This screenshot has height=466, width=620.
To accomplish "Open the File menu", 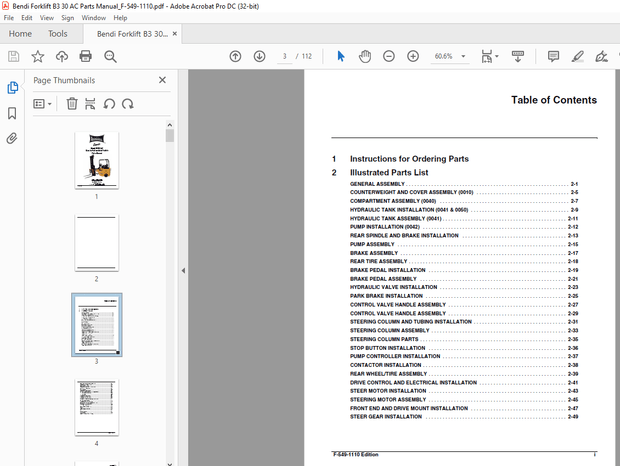I will click(9, 18).
